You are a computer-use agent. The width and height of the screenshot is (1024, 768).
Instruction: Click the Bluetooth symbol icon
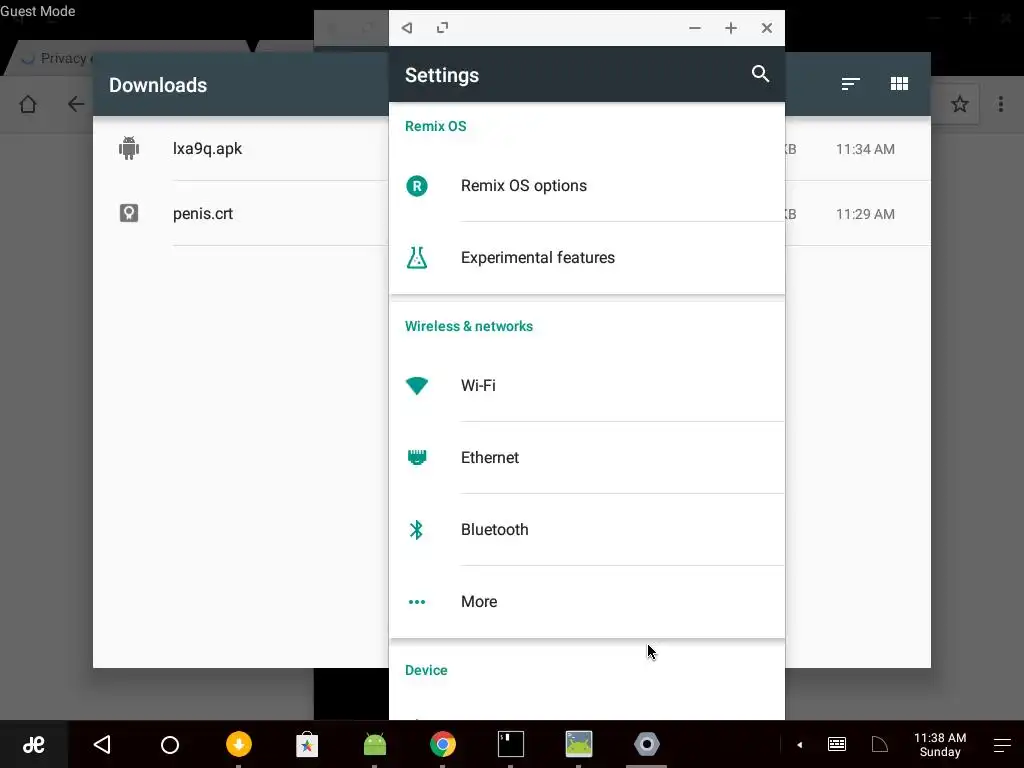click(416, 530)
